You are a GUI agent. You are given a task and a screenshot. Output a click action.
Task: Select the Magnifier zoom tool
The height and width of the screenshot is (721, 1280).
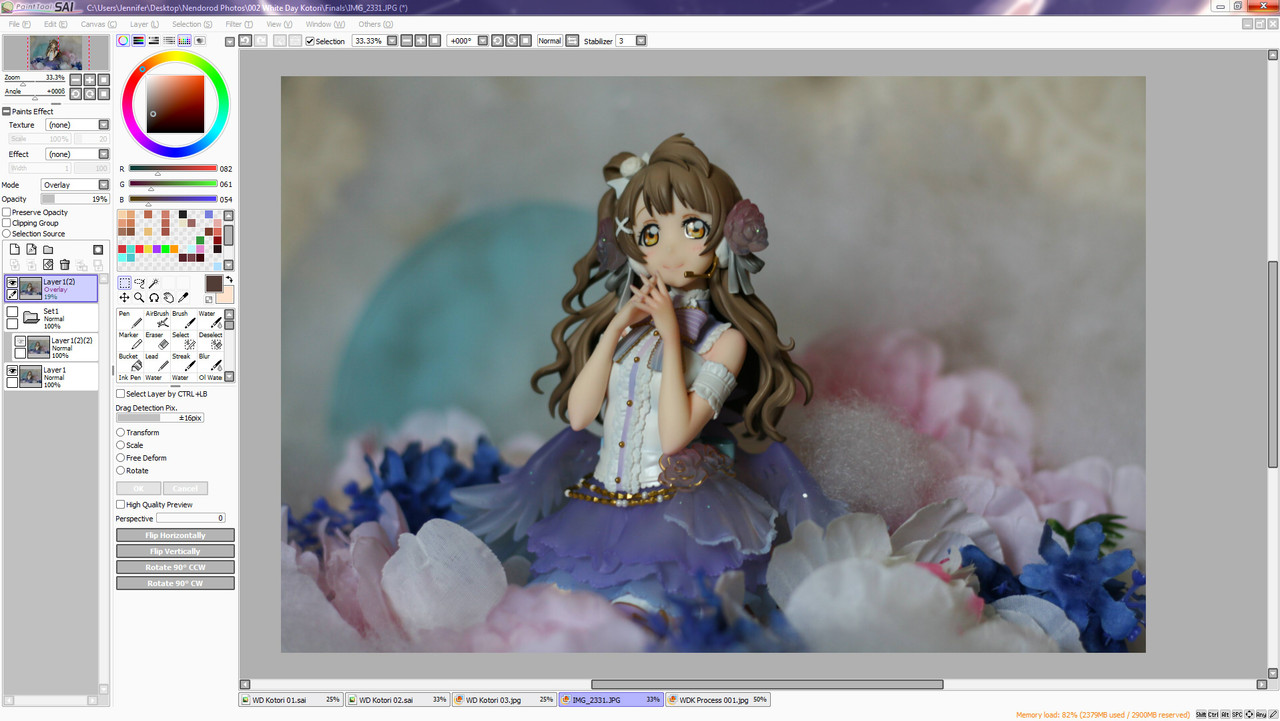coord(138,297)
